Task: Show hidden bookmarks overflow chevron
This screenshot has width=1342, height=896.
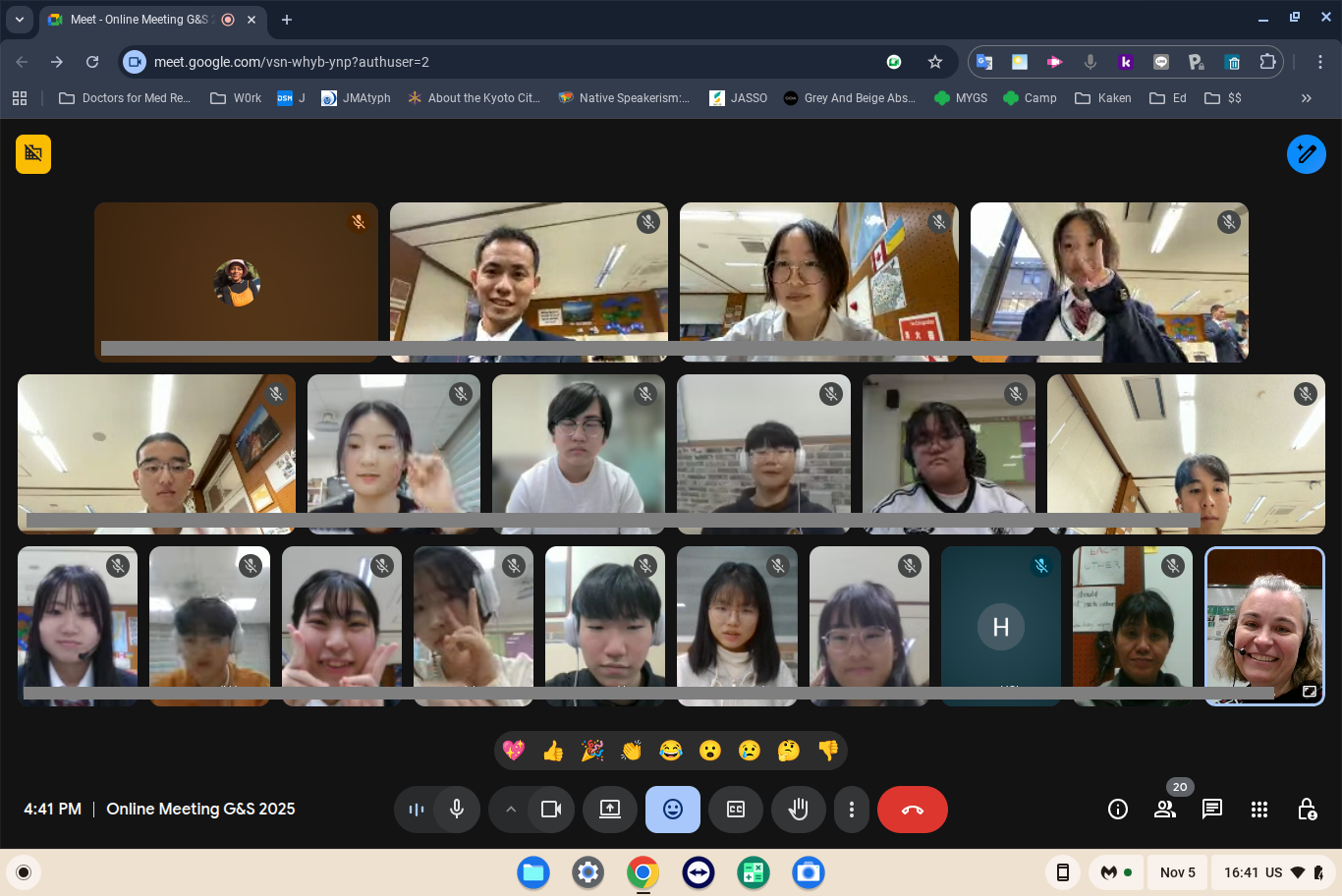Action: click(x=1306, y=98)
